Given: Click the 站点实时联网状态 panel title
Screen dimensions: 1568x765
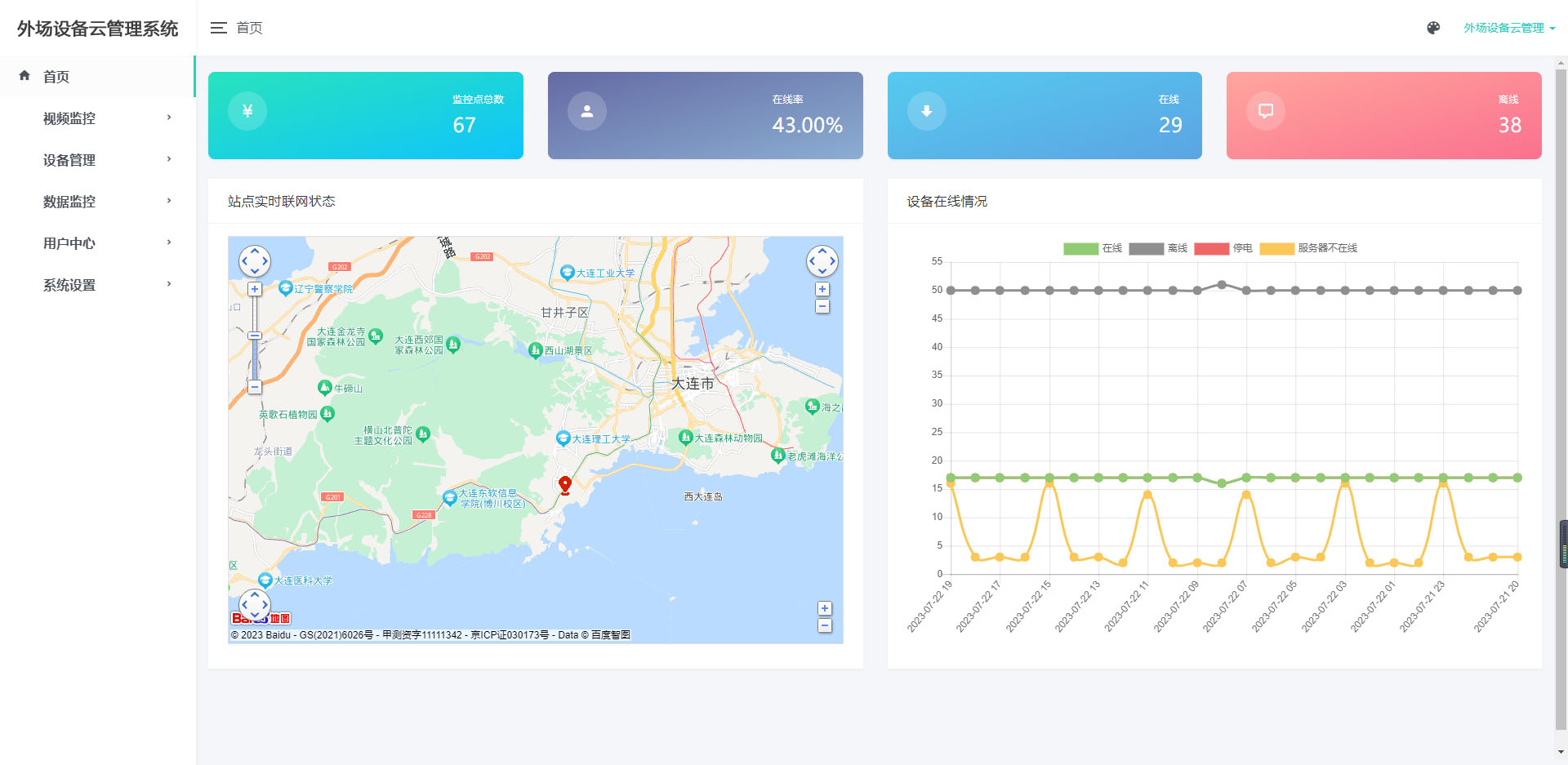Looking at the screenshot, I should [281, 201].
